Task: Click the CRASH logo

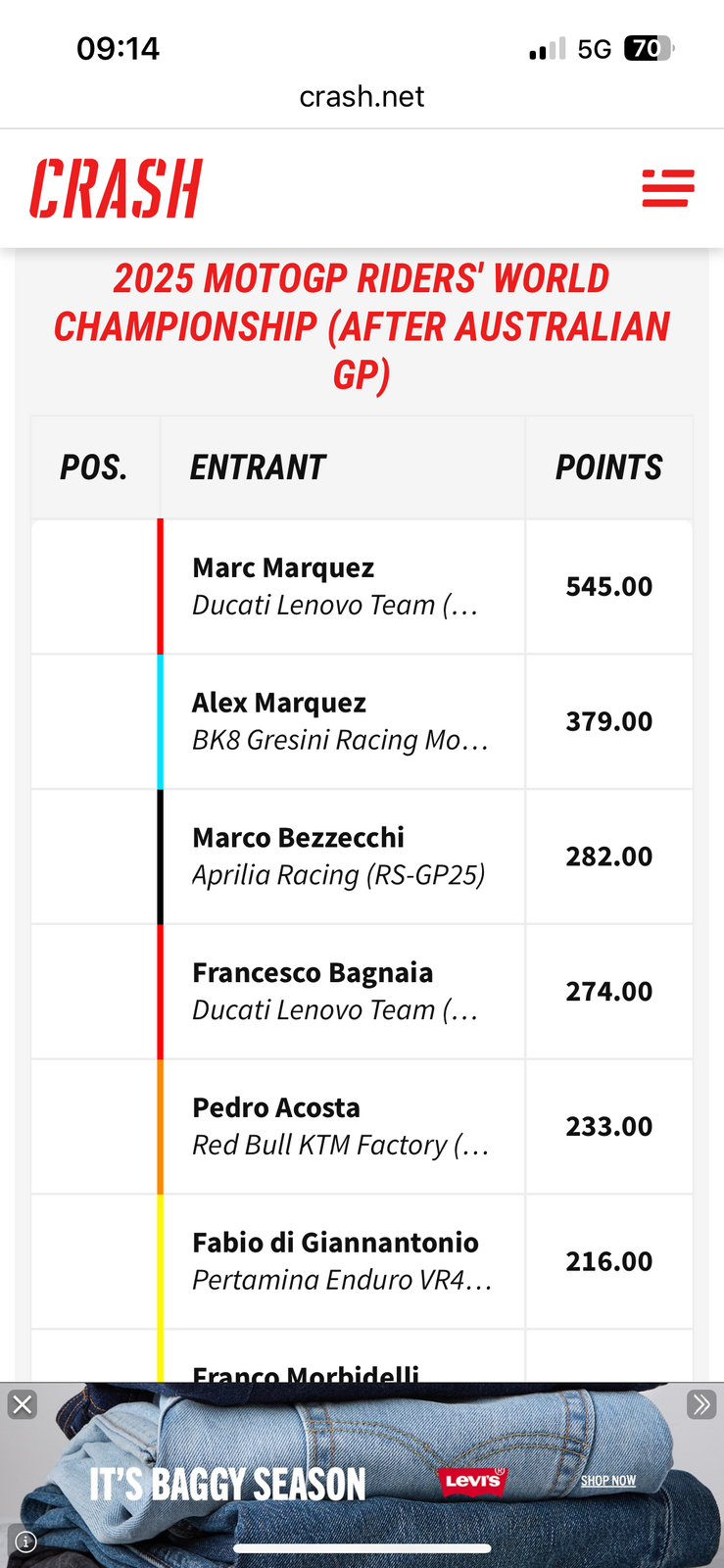Action: click(x=116, y=188)
